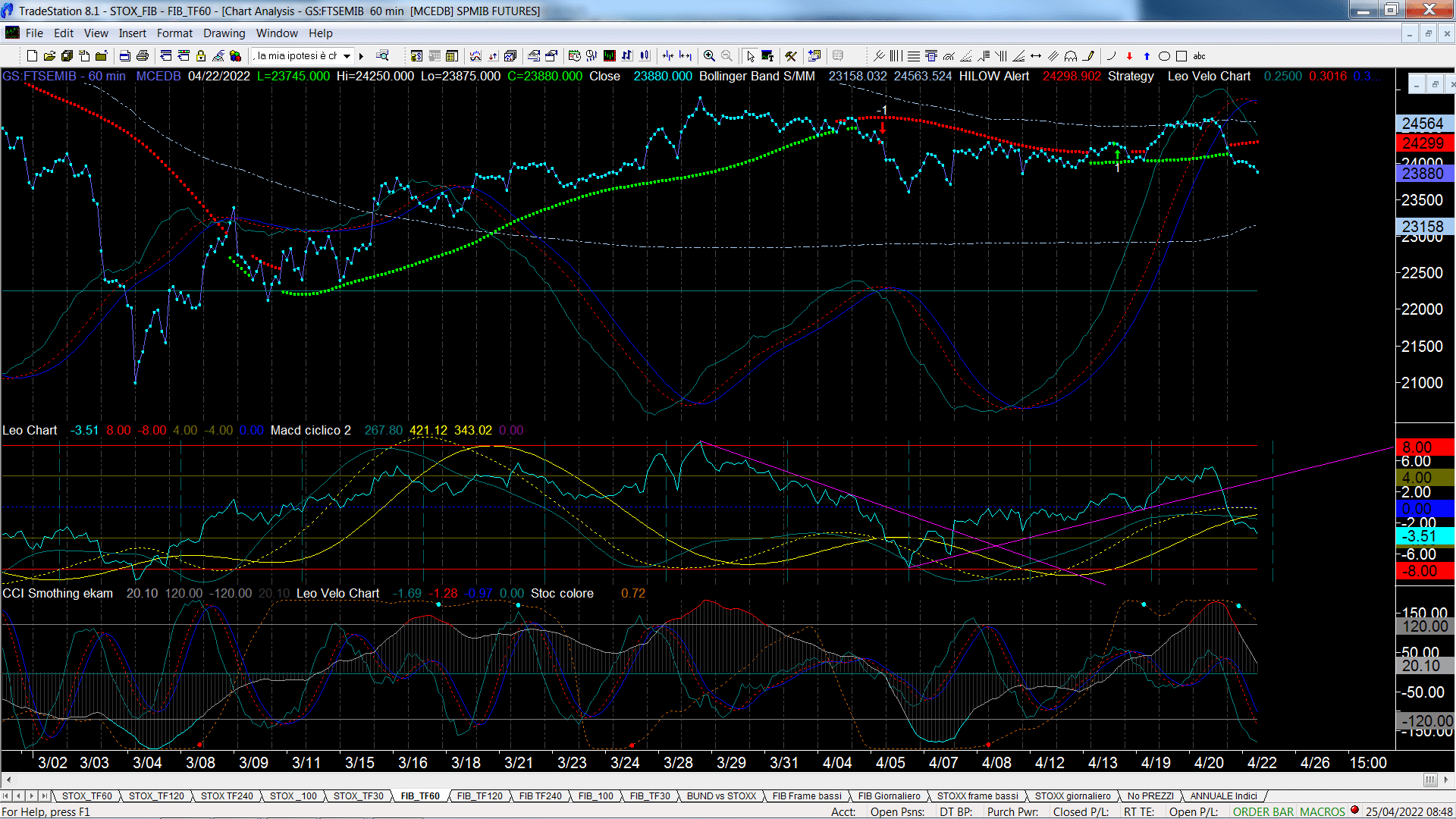This screenshot has height=819, width=1456.
Task: Select the Rectangle drawing tool
Action: (1181, 56)
